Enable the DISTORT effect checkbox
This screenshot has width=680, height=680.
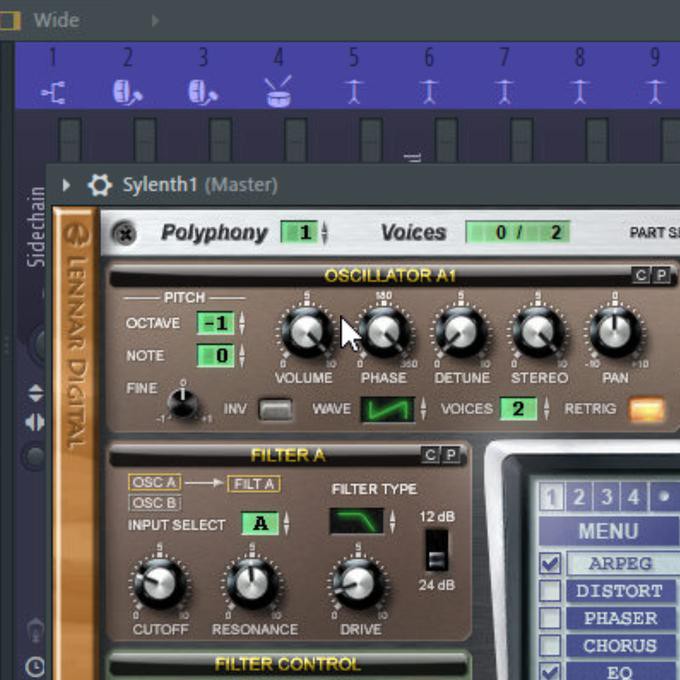pos(550,591)
